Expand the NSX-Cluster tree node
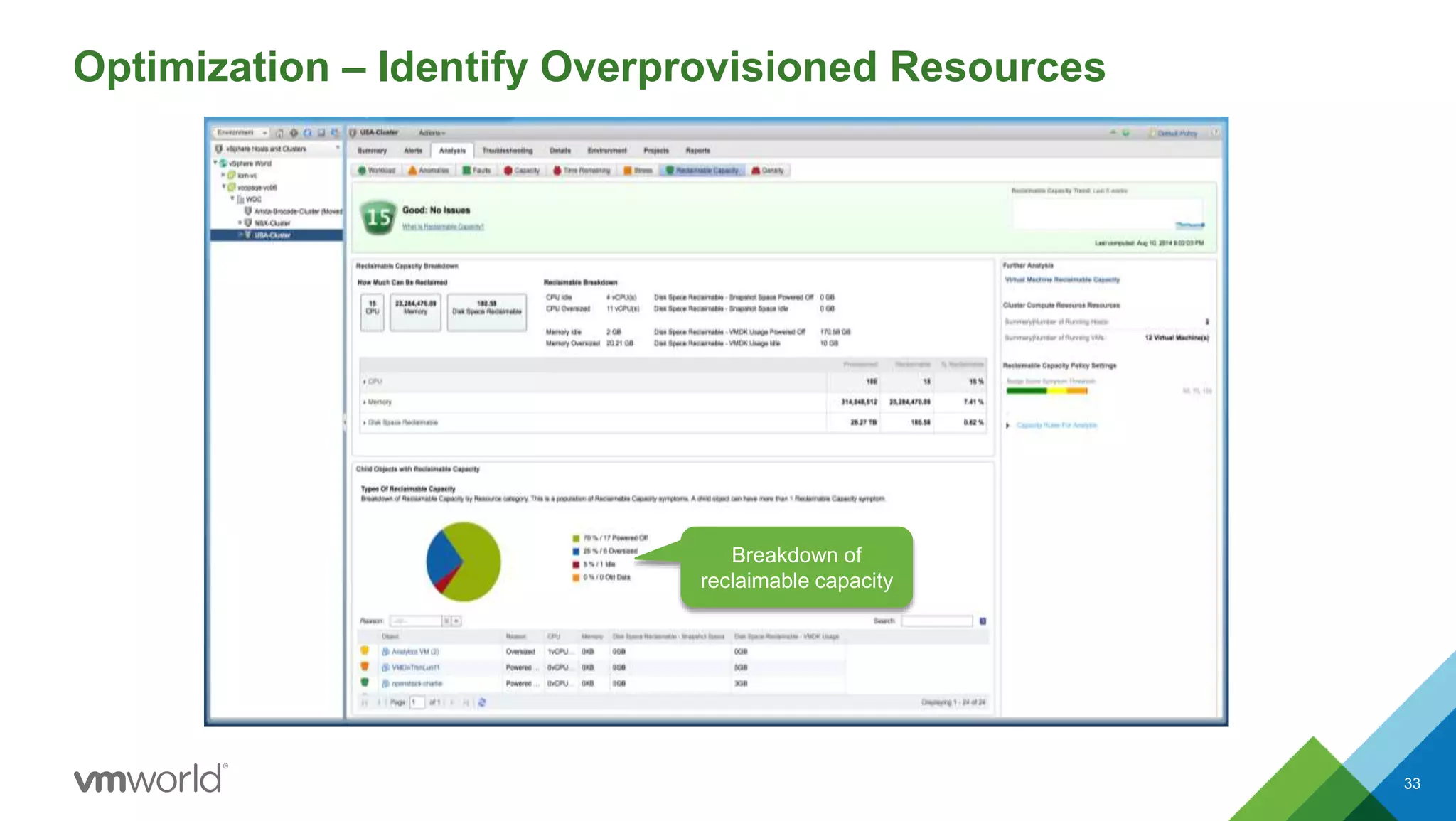This screenshot has width=1456, height=821. pyautogui.click(x=240, y=222)
